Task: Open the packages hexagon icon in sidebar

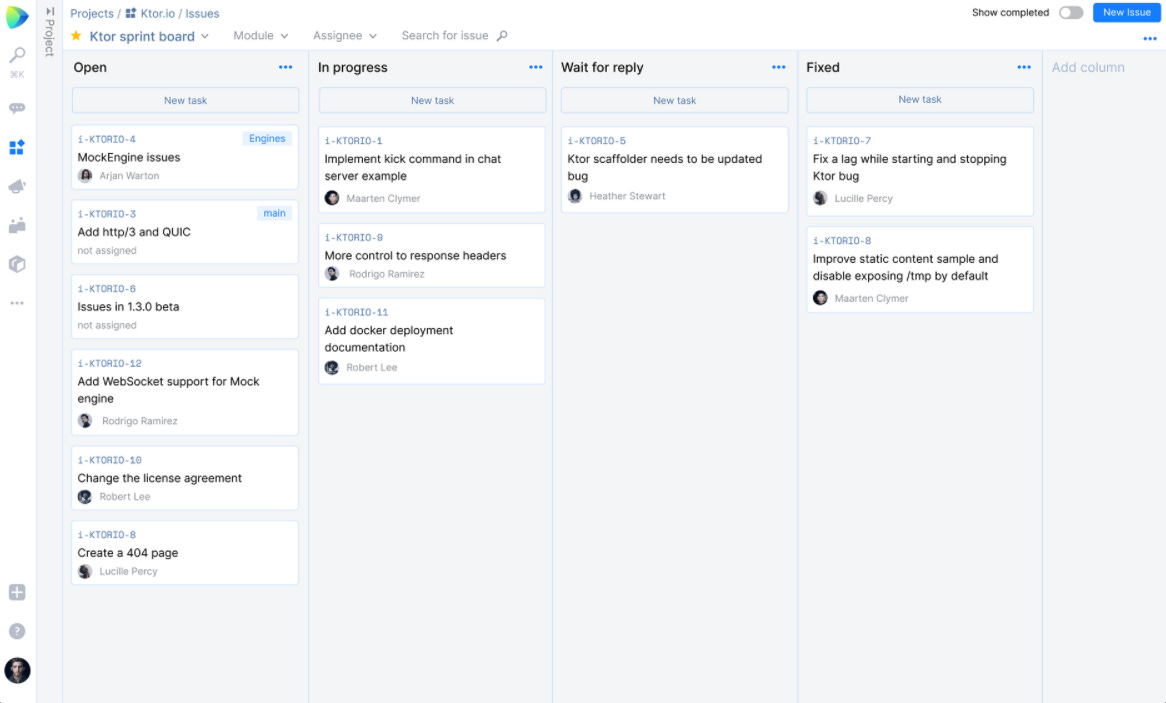Action: coord(17,264)
